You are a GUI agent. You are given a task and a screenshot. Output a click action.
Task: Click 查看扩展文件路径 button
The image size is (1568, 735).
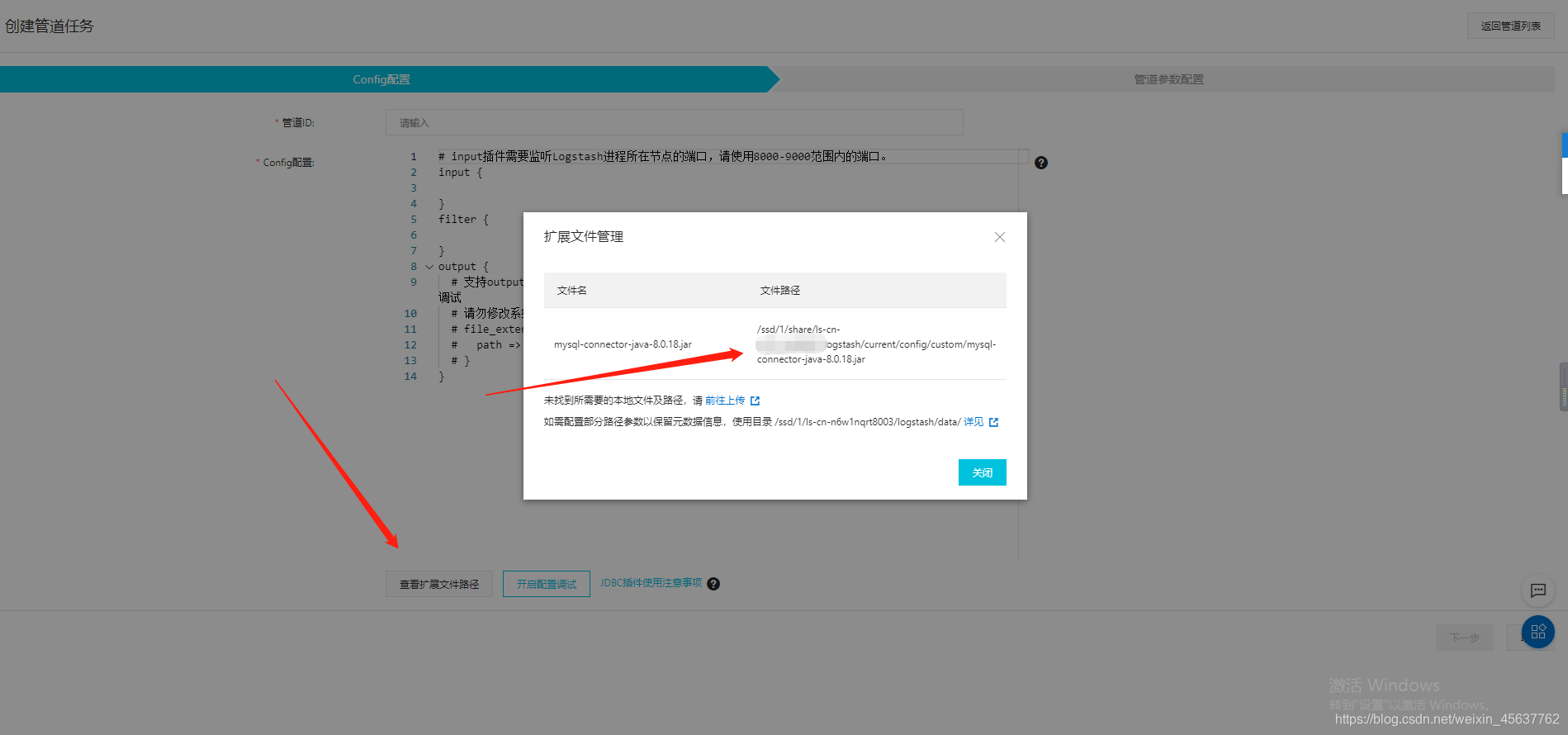click(x=439, y=584)
